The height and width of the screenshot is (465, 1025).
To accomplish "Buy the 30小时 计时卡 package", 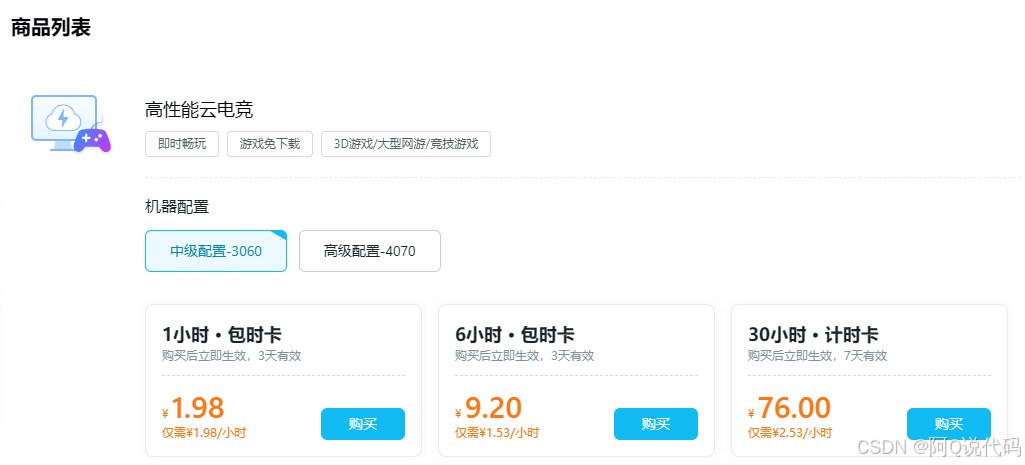I will click(948, 424).
